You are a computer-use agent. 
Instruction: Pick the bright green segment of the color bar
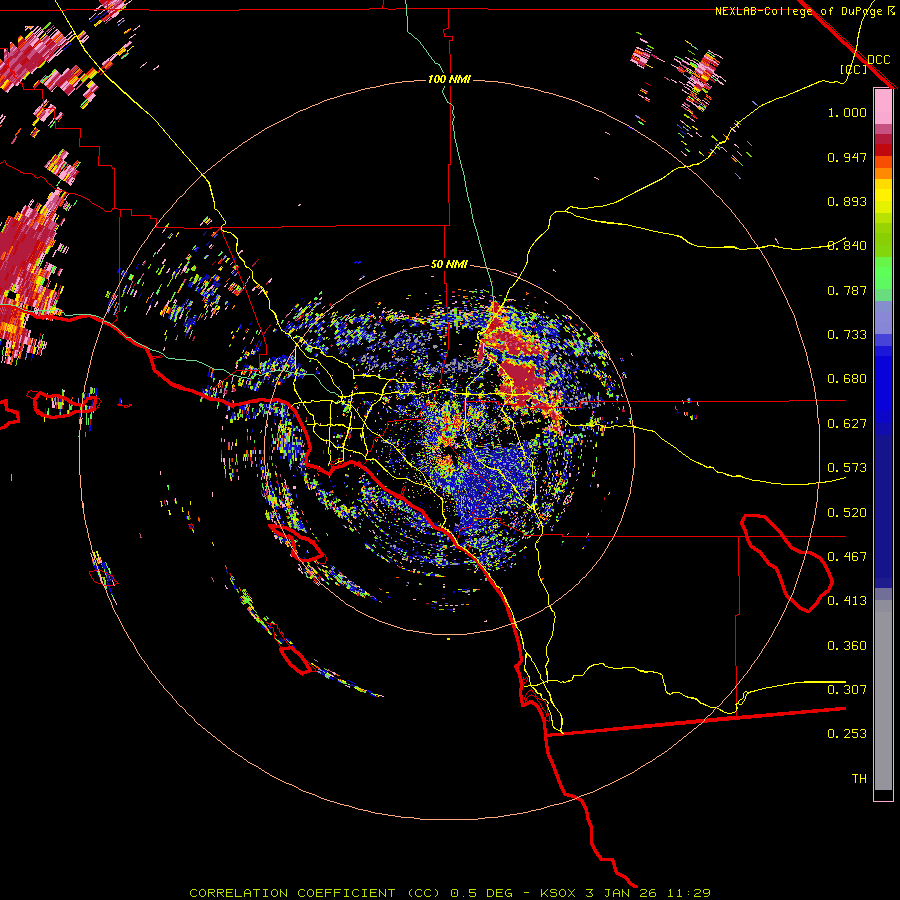tap(883, 273)
